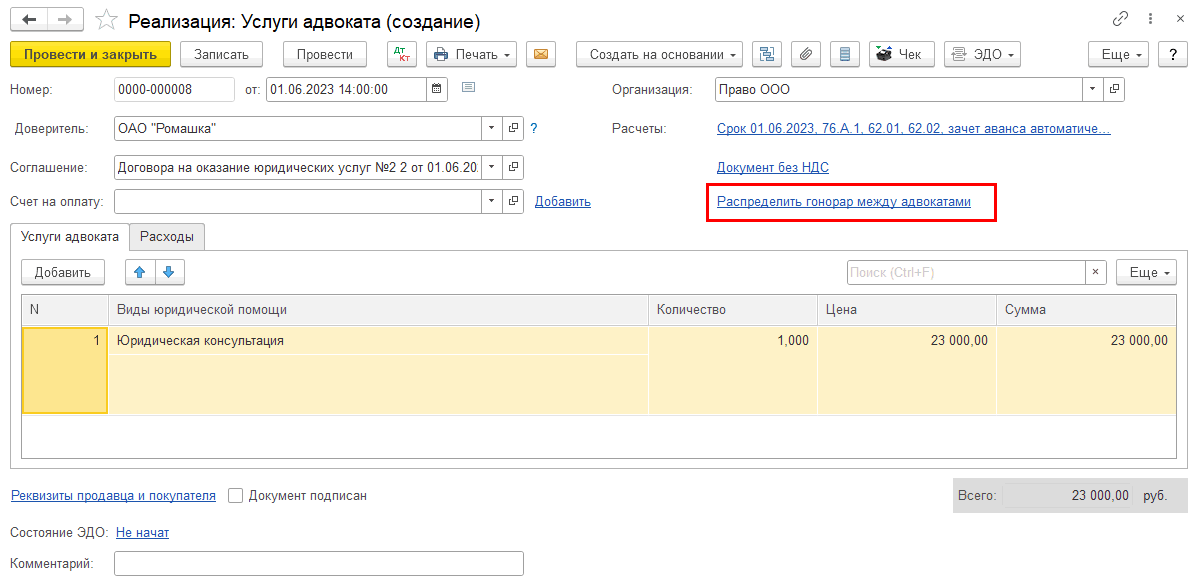Click the document structure icon in toolbar
This screenshot has width=1201, height=582.
pos(767,54)
